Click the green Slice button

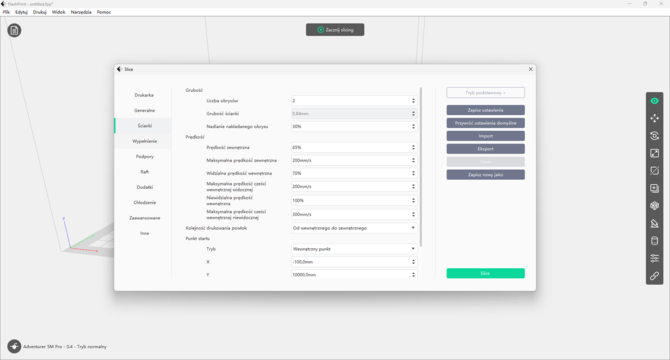point(485,273)
